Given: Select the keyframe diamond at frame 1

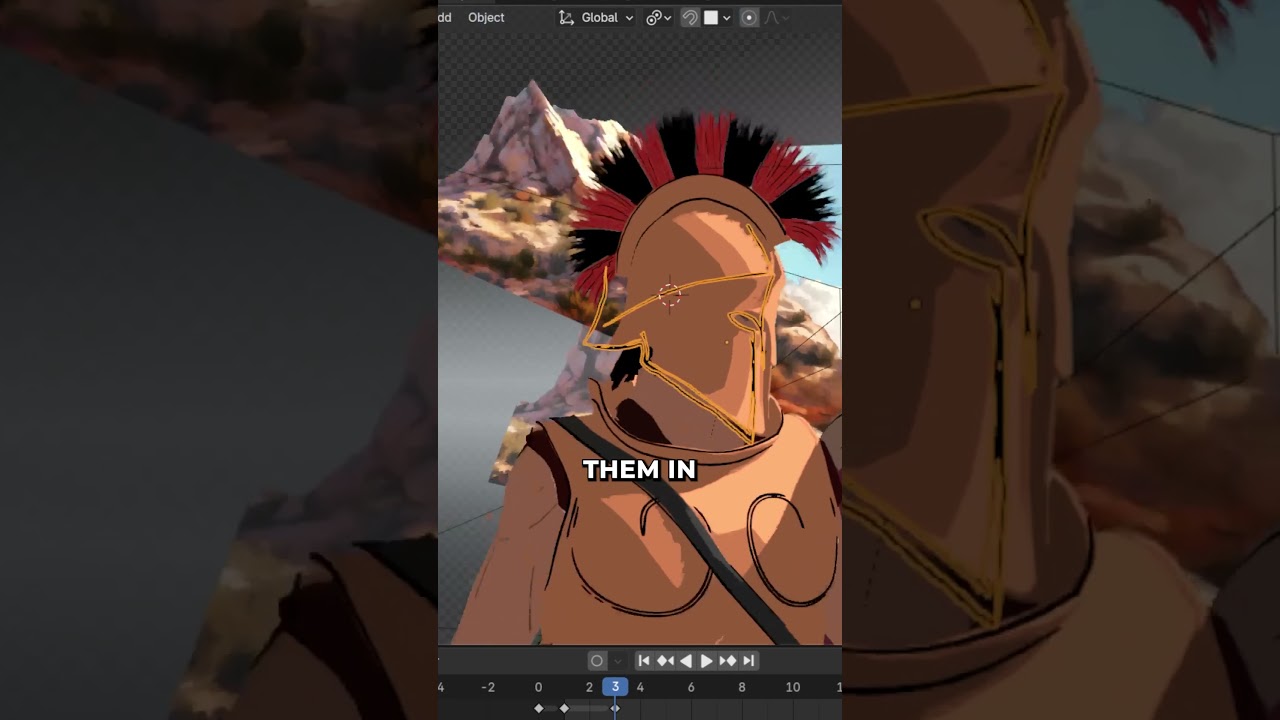Looking at the screenshot, I should pyautogui.click(x=564, y=708).
